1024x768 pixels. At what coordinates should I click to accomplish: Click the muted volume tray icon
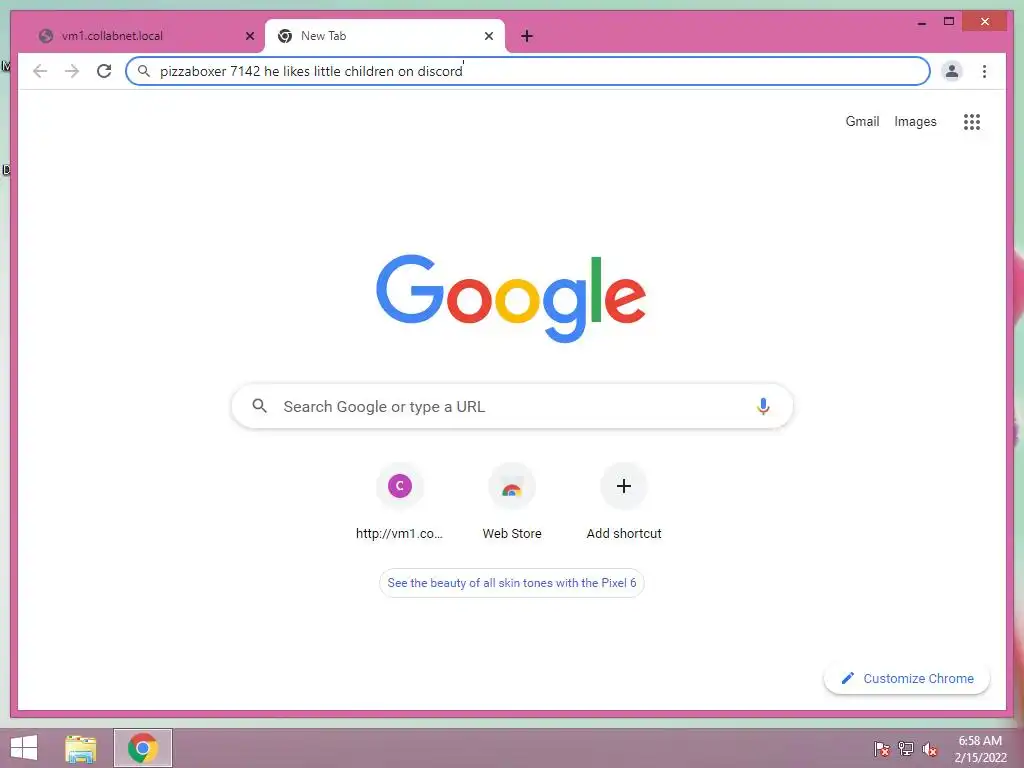(x=929, y=749)
